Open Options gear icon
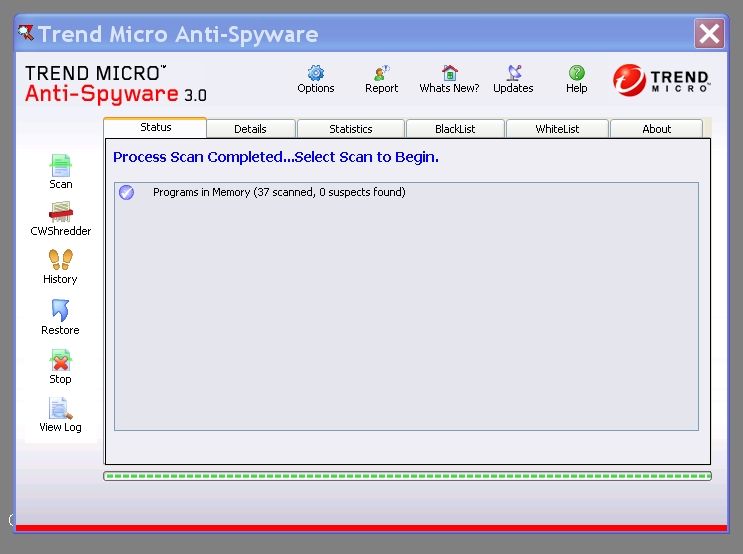This screenshot has width=743, height=554. tap(316, 73)
